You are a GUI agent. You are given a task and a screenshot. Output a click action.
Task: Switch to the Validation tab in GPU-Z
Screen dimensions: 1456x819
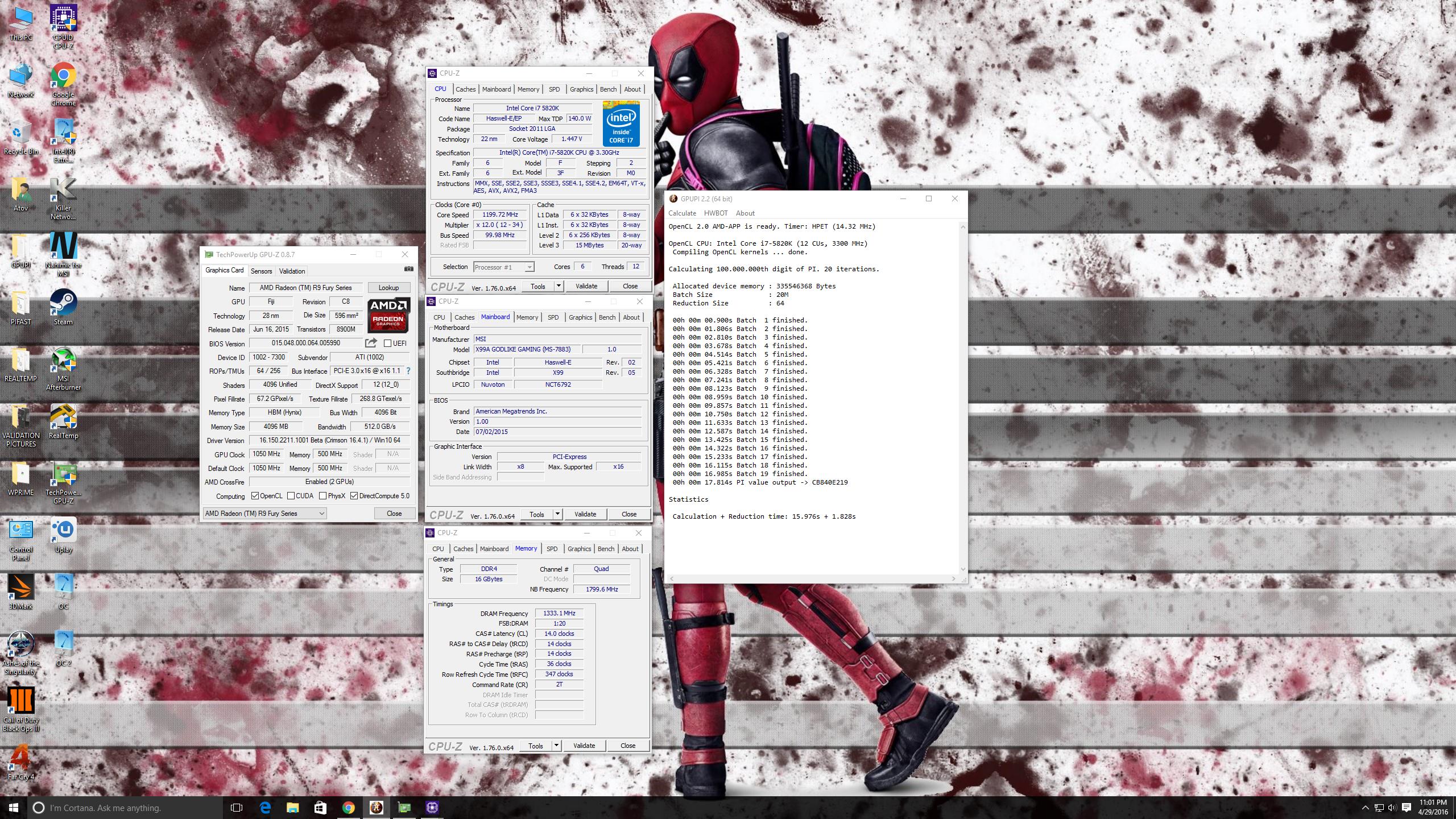(x=292, y=271)
